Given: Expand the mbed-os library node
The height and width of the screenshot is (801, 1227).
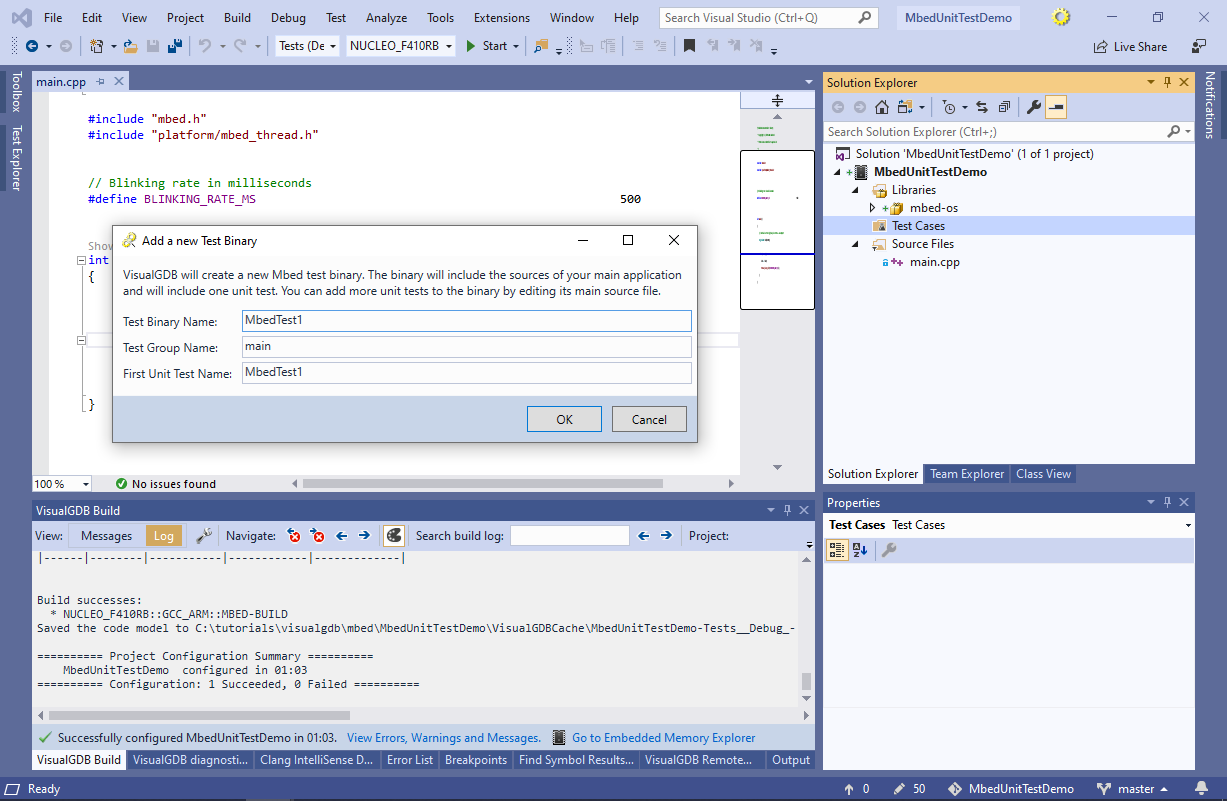Looking at the screenshot, I should [872, 208].
